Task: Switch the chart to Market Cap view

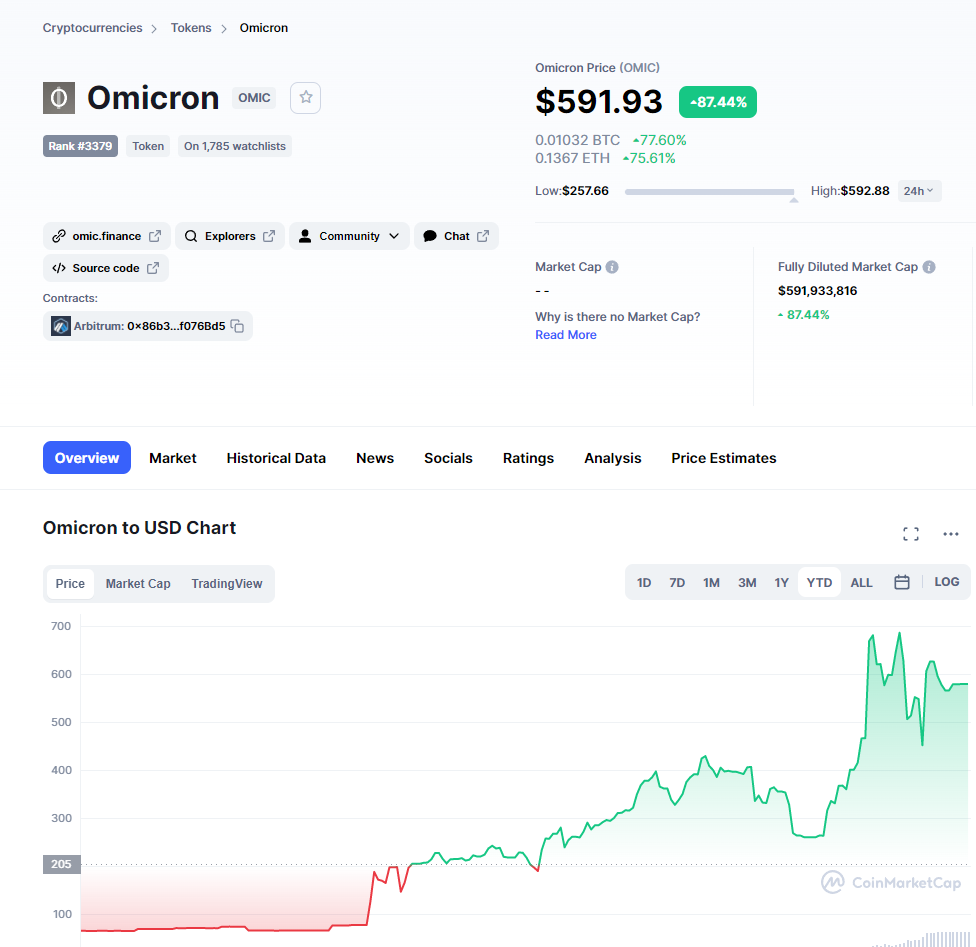Action: tap(137, 583)
